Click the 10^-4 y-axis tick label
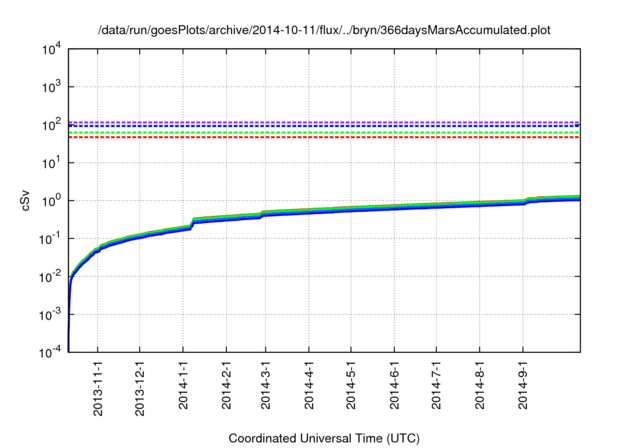640x448 pixels. coord(50,352)
